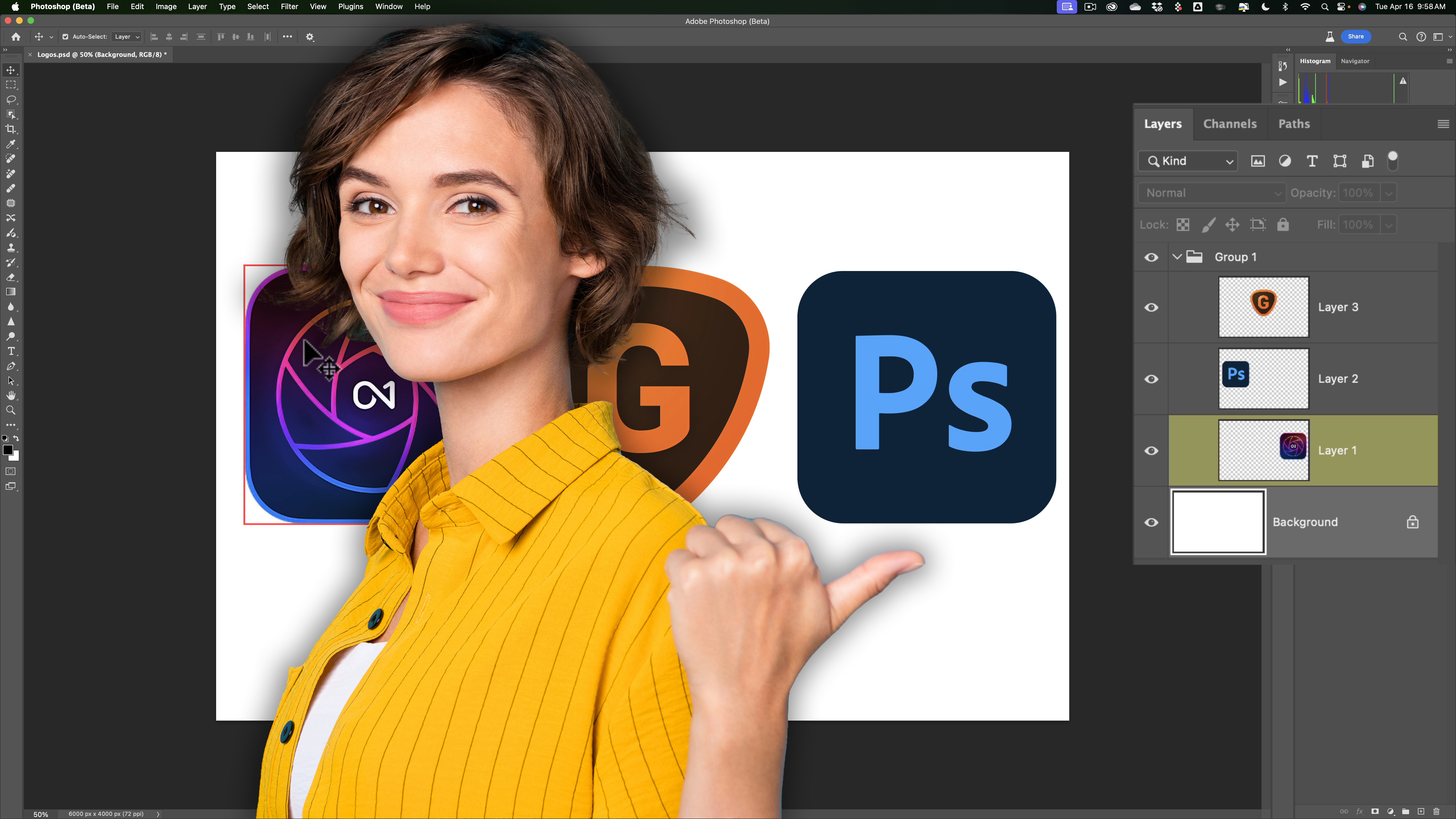Select the Horizontal Type tool
The image size is (1456, 819).
[11, 351]
